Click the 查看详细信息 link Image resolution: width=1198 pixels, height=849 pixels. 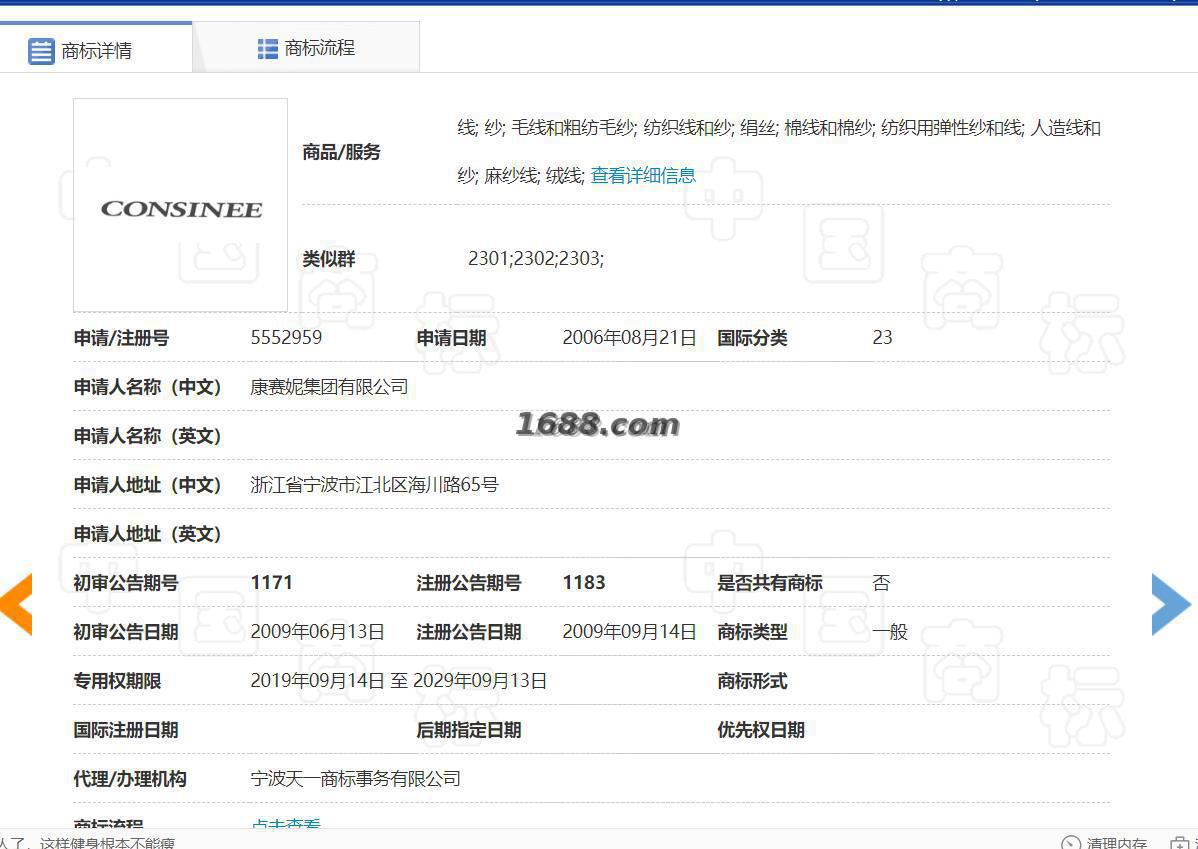(643, 175)
